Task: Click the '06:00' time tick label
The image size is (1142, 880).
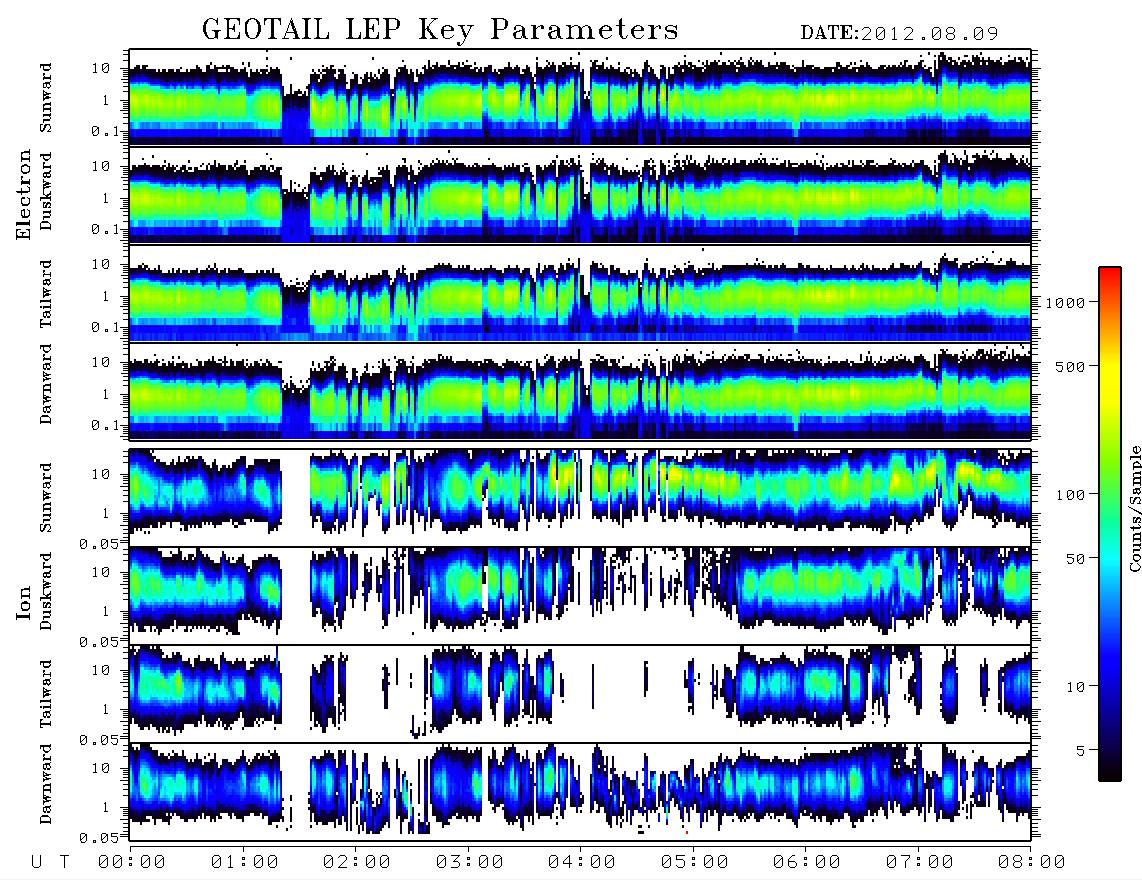Action: pos(807,863)
